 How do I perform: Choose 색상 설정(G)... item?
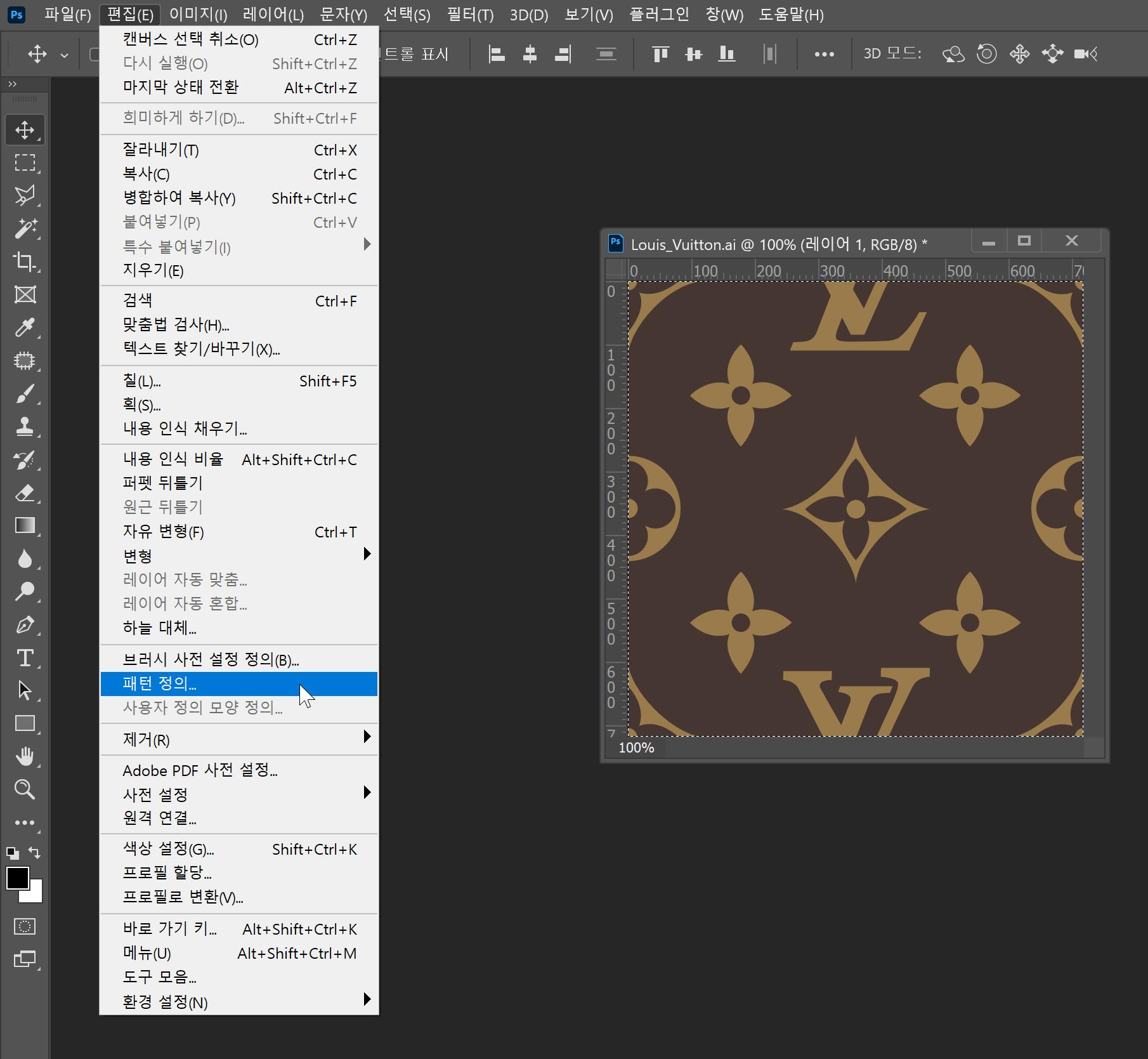point(239,849)
